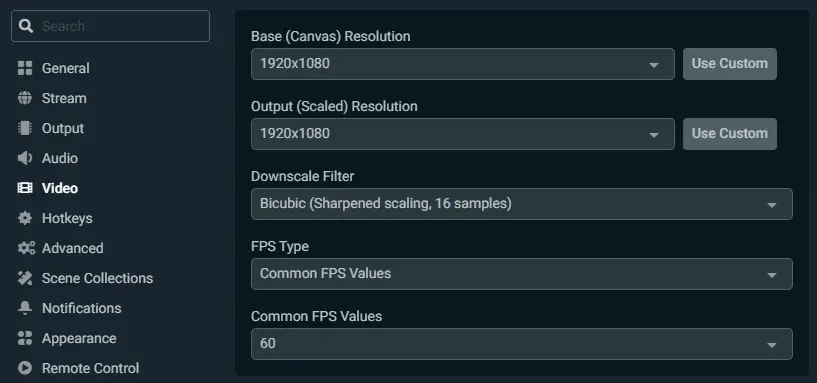The height and width of the screenshot is (383, 817).
Task: Focus the settings Search field
Action: click(110, 26)
